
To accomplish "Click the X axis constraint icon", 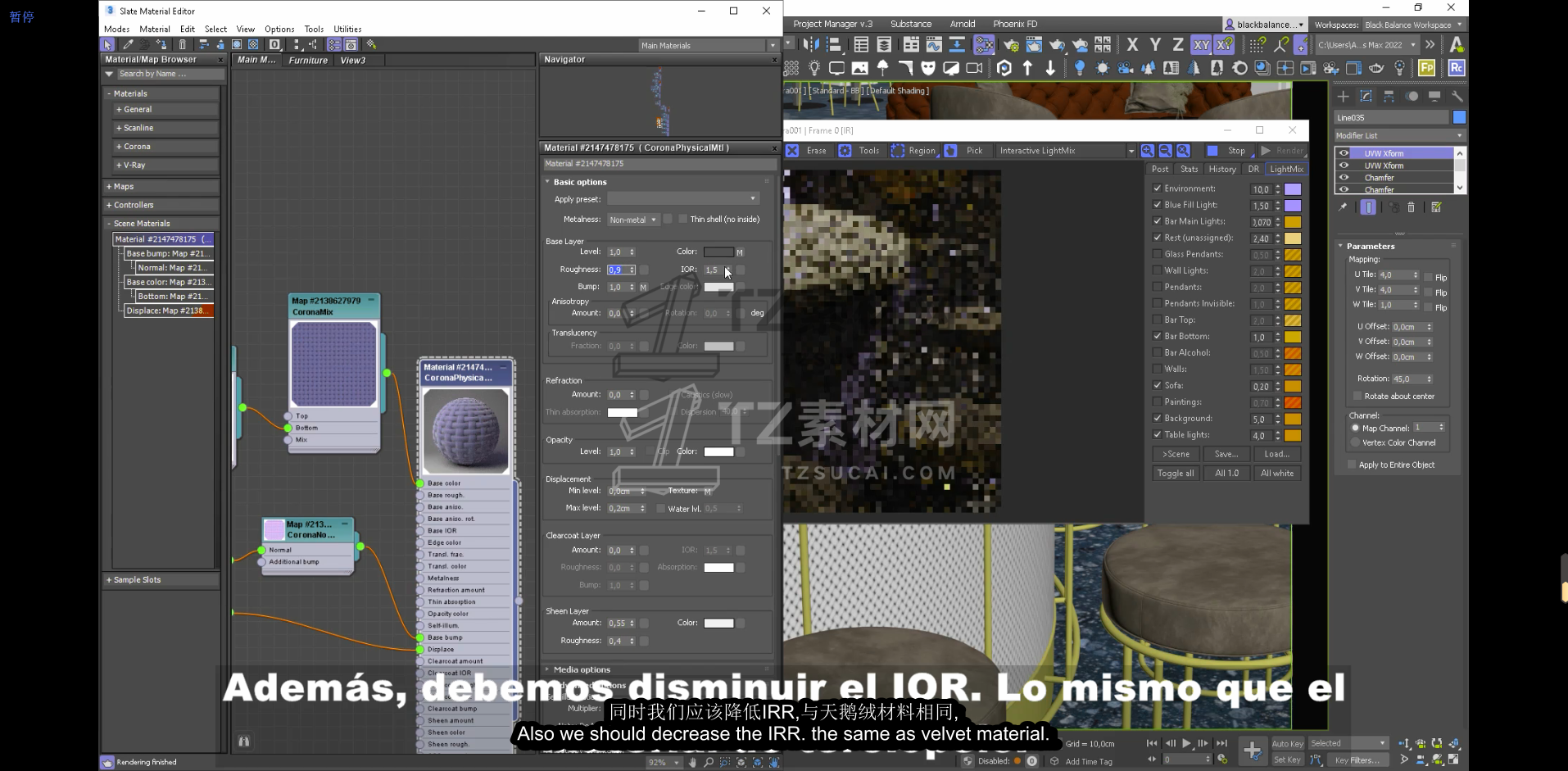I will coord(1132,45).
